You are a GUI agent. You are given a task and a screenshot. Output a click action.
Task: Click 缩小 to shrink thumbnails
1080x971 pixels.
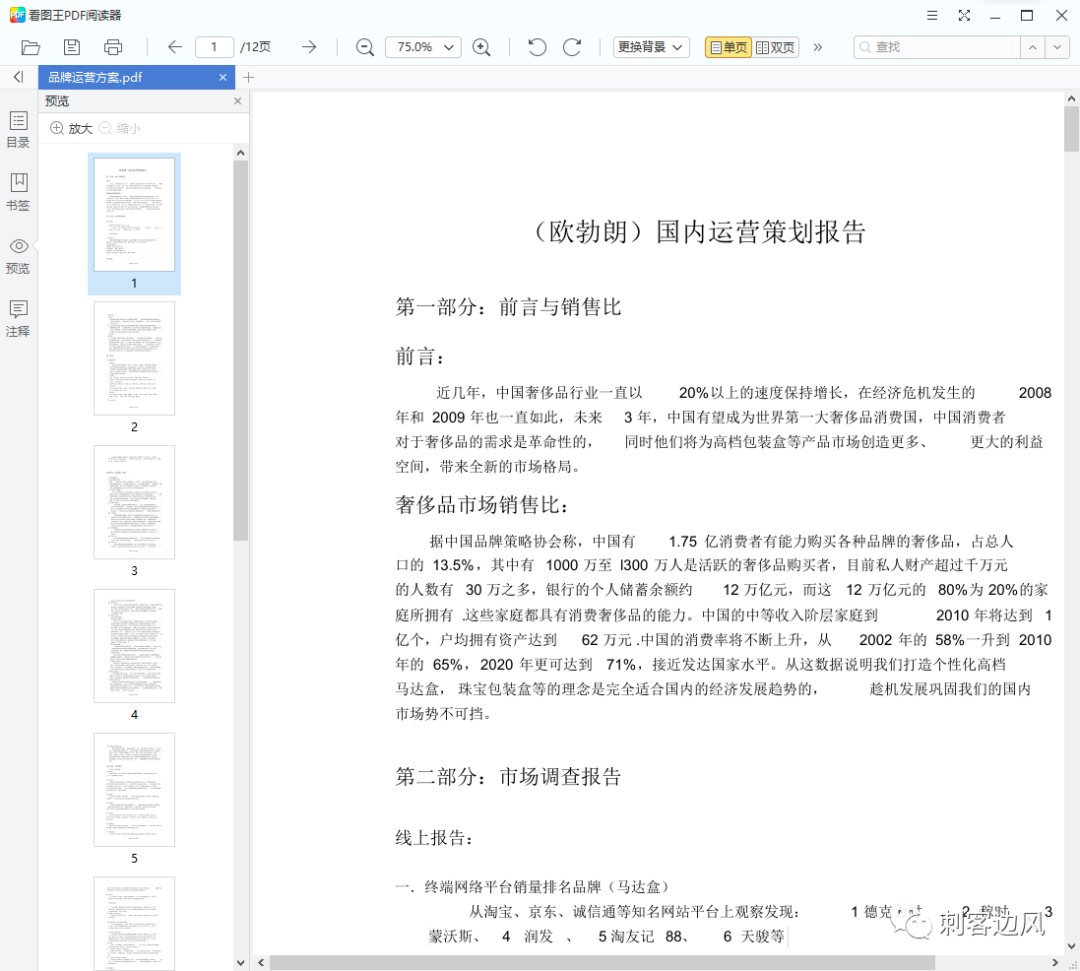point(120,128)
